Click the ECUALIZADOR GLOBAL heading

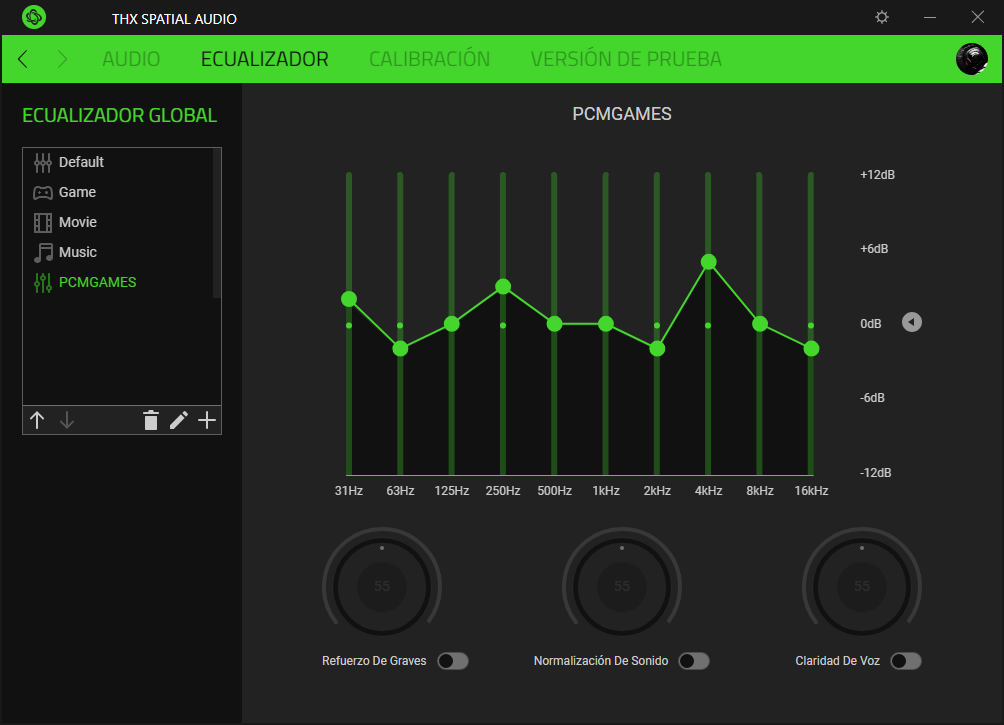point(120,115)
